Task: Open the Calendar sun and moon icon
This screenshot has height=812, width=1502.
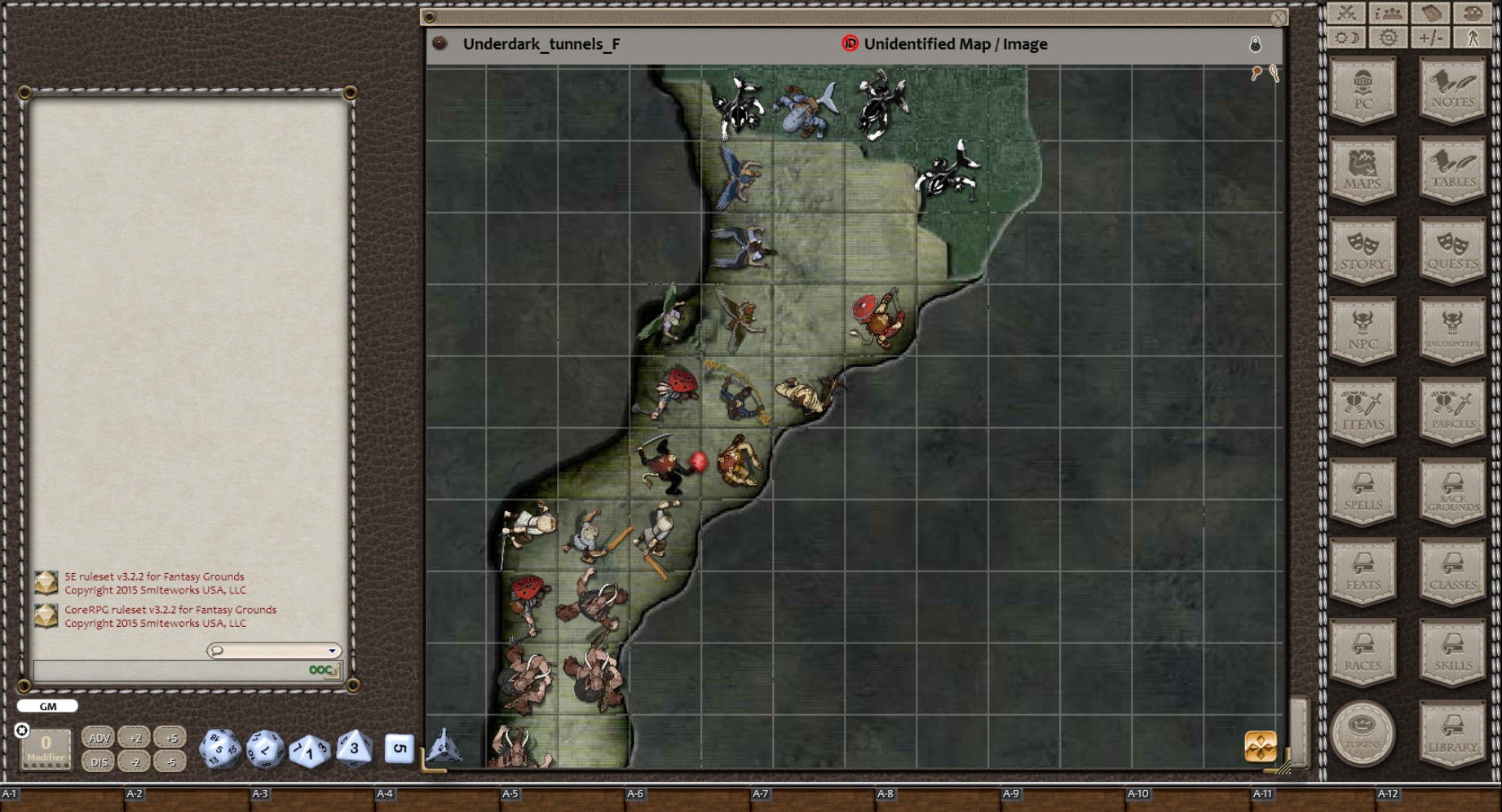Action: point(1346,38)
